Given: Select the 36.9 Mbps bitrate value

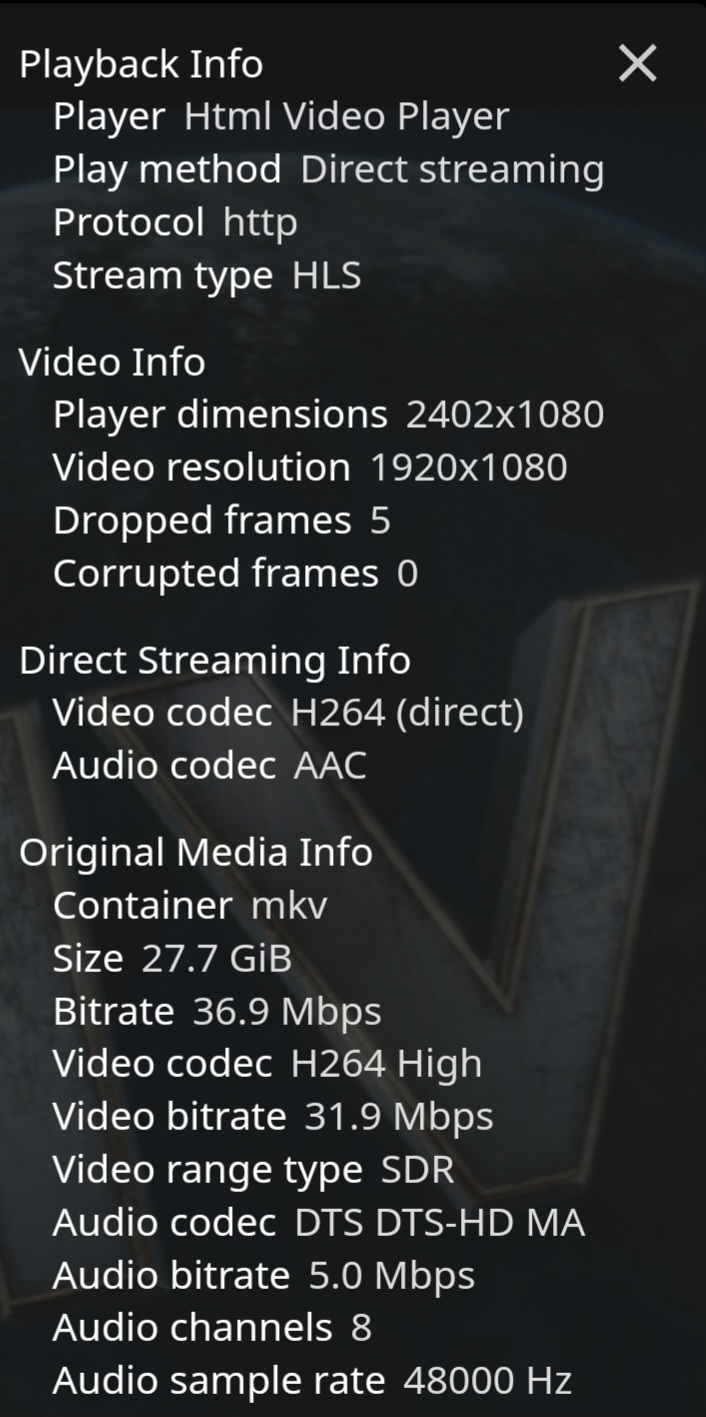Looking at the screenshot, I should 287,1012.
